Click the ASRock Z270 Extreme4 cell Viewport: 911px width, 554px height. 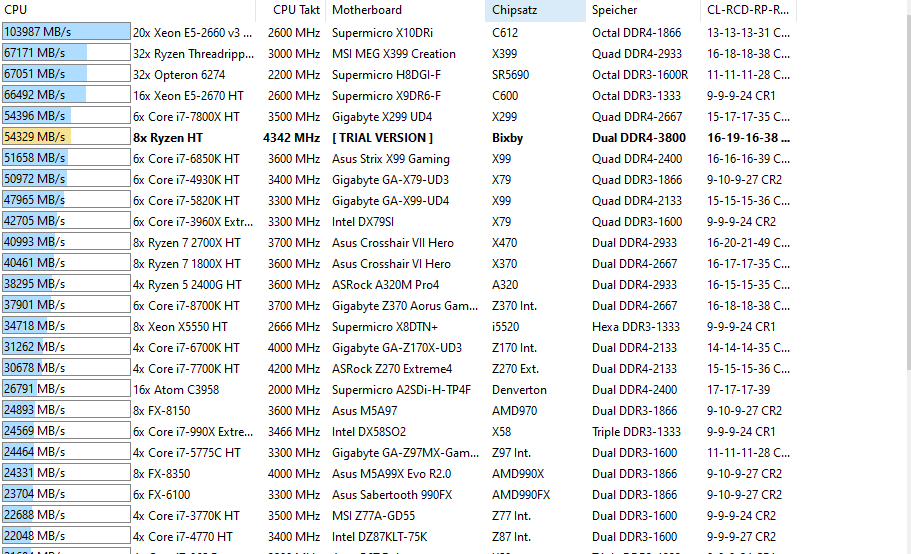[392, 368]
